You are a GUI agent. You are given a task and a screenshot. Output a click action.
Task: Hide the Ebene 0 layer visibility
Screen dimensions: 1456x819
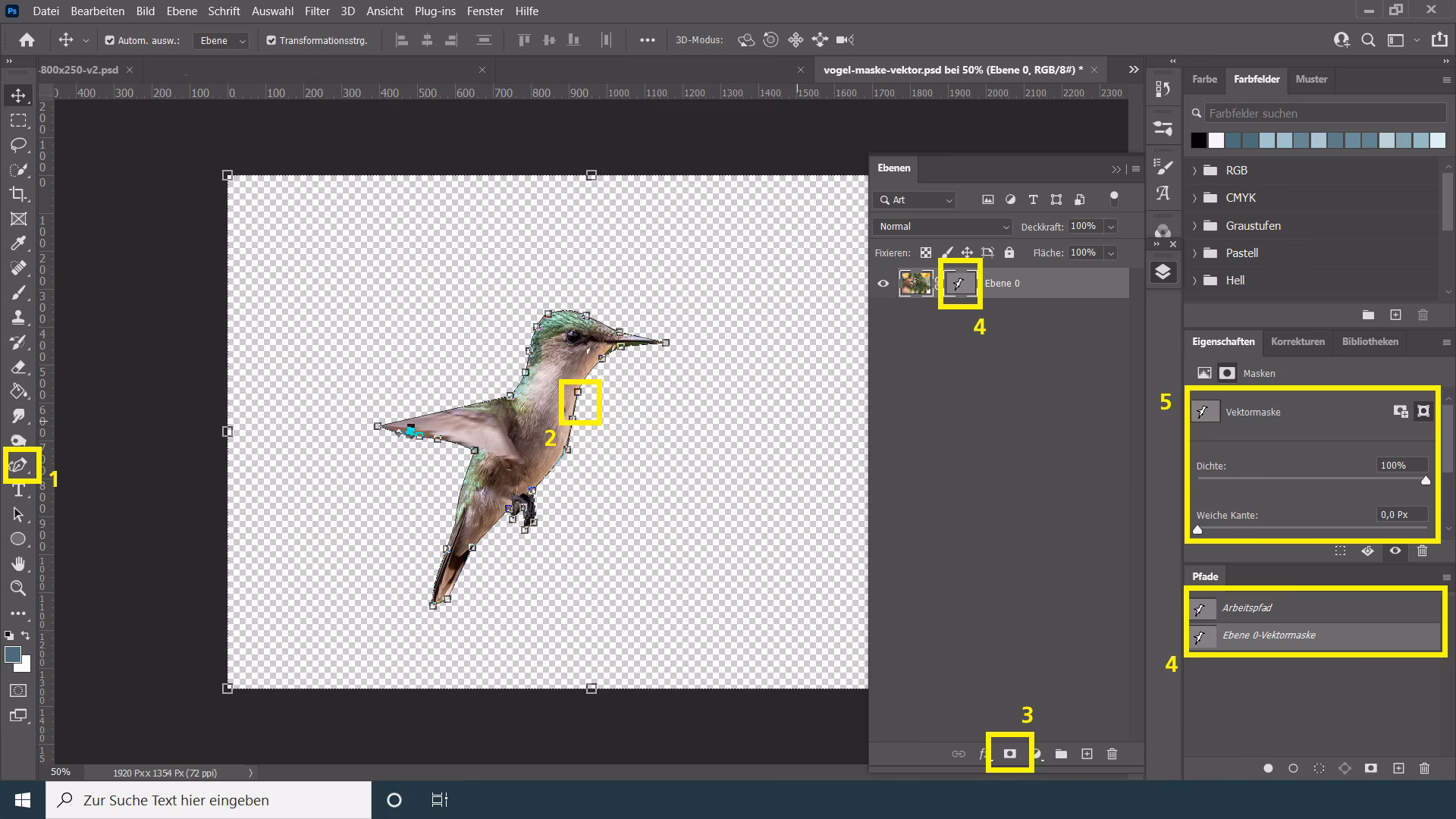[883, 283]
